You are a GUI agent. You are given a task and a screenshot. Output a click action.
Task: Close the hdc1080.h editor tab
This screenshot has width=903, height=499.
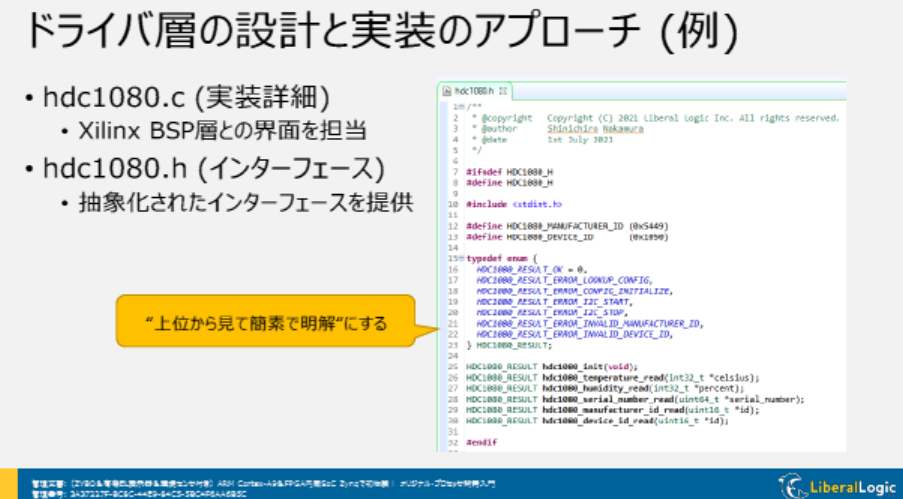[504, 91]
